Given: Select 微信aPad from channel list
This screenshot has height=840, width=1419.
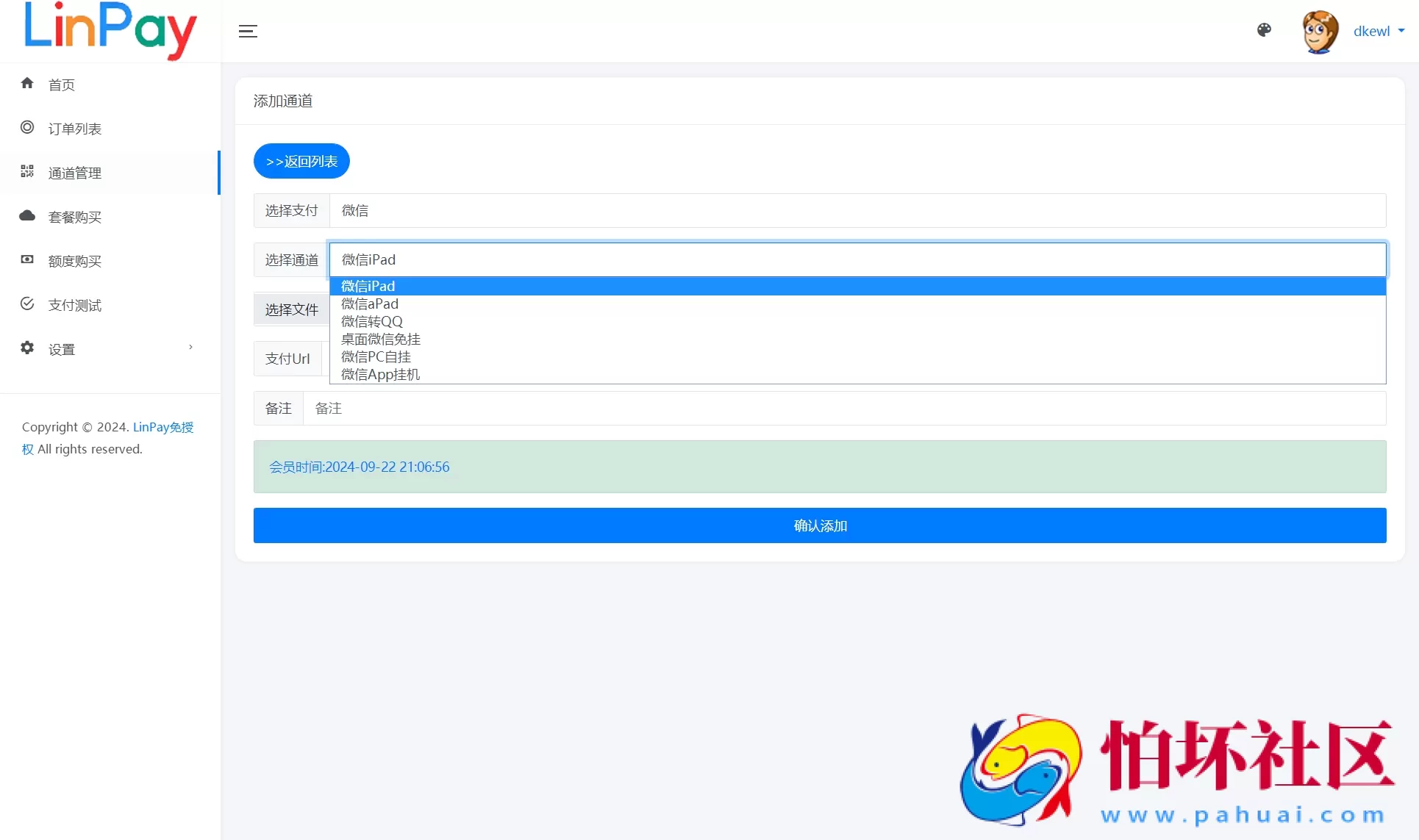Looking at the screenshot, I should click(x=370, y=304).
